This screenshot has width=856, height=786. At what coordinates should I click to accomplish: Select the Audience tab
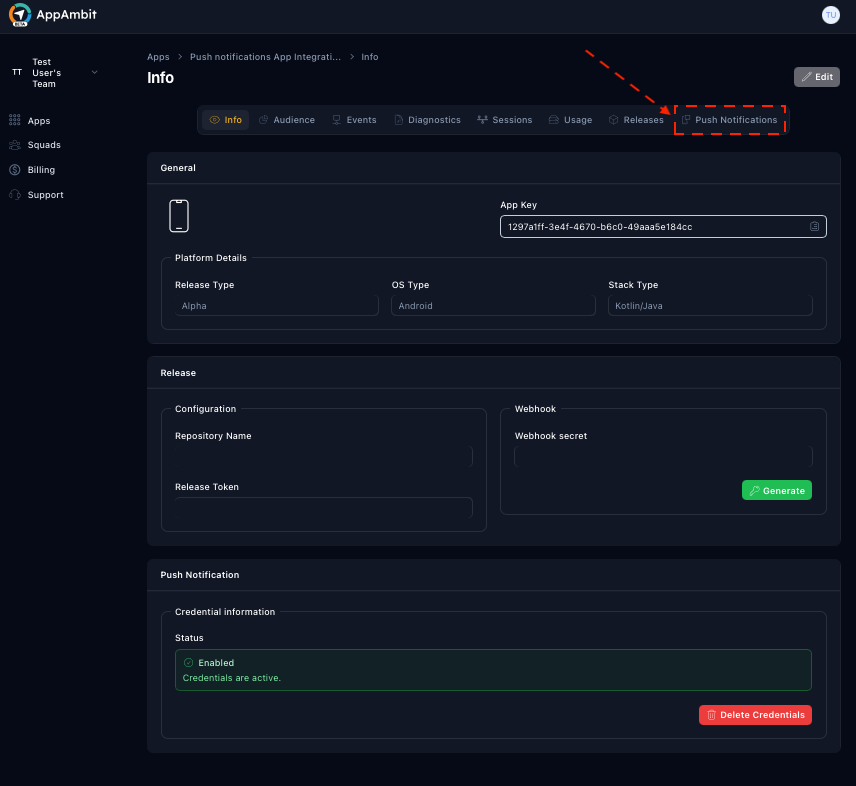287,120
